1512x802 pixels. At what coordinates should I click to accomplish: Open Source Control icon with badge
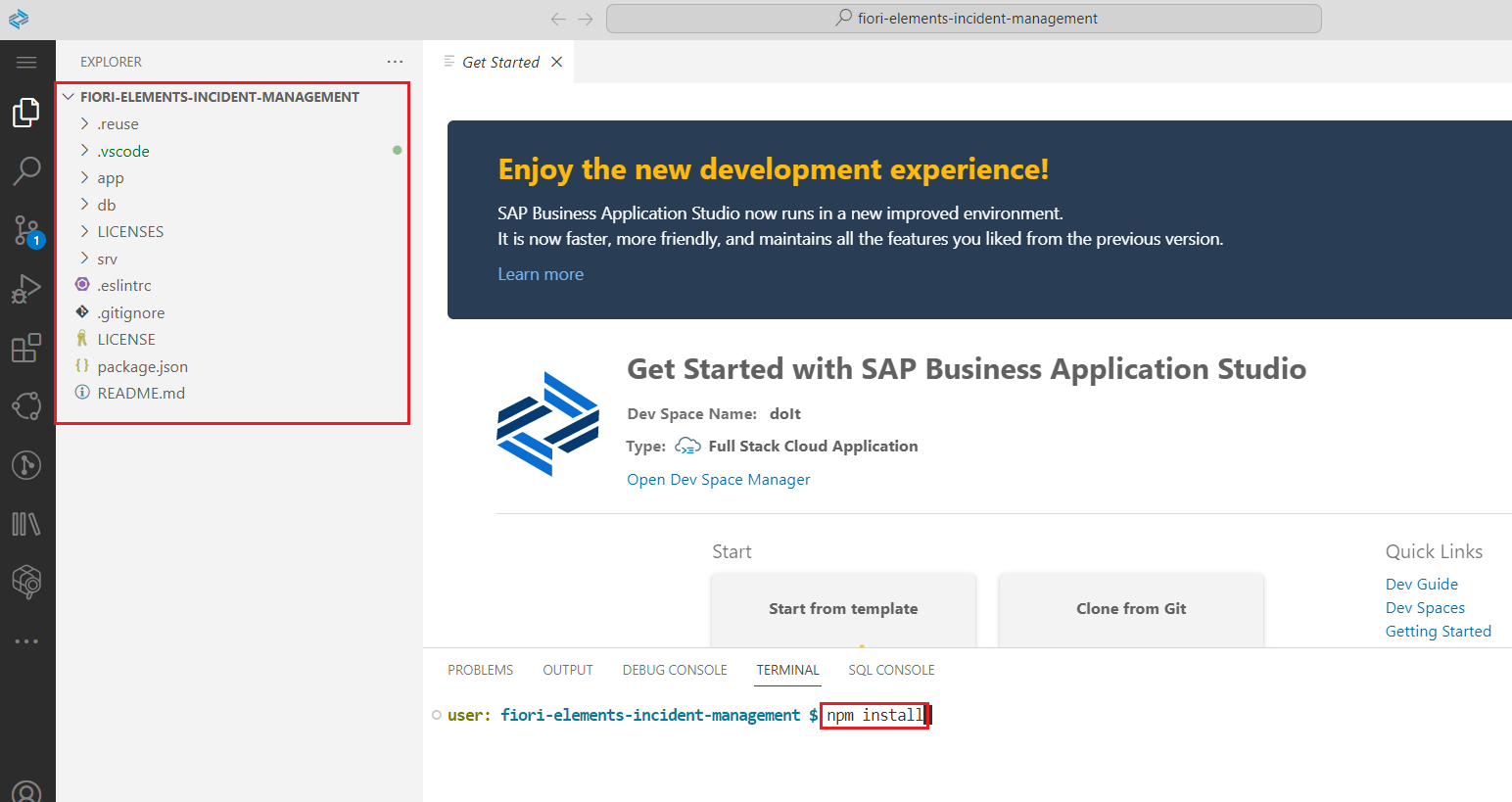(27, 231)
